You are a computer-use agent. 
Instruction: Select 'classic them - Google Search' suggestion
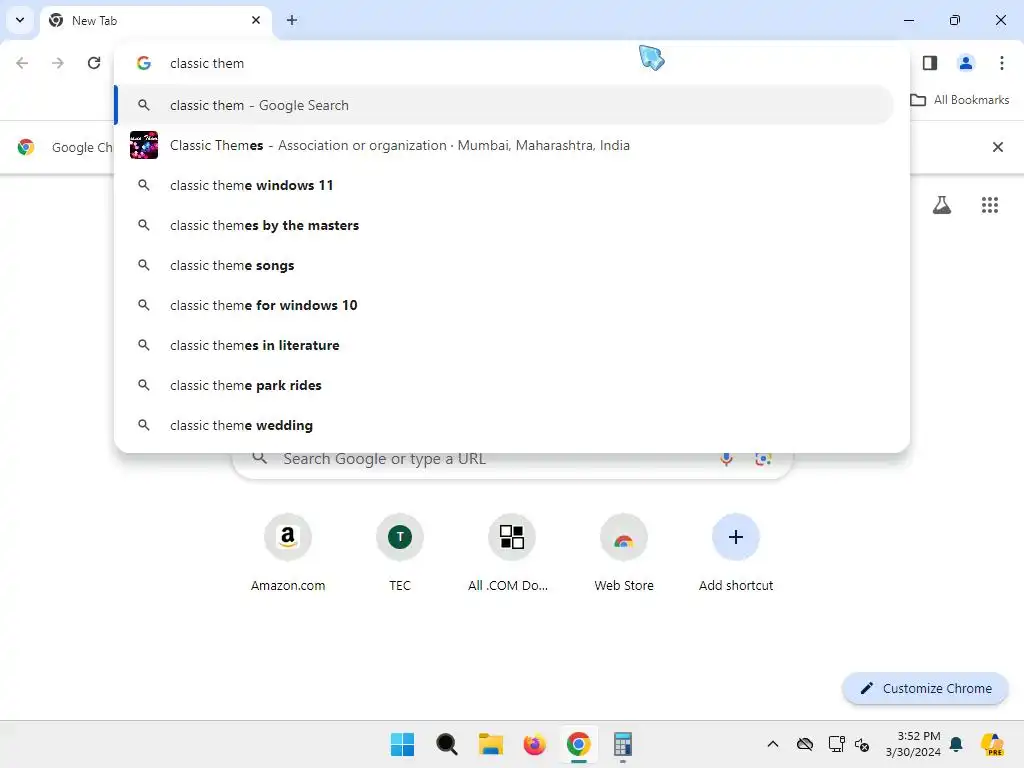tap(504, 105)
